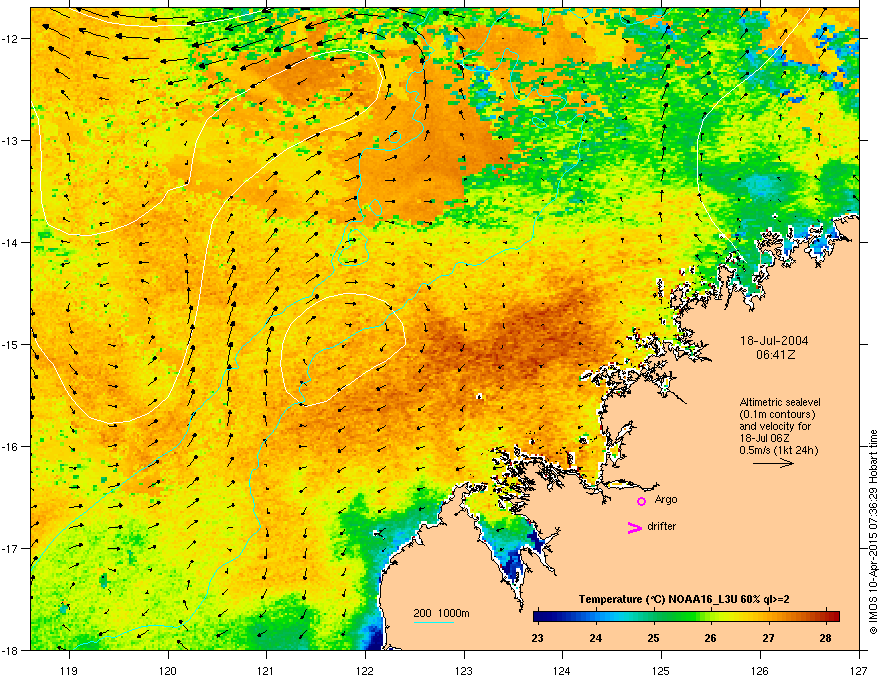Click the IMOS copyright timestamp text

pyautogui.click(x=873, y=532)
